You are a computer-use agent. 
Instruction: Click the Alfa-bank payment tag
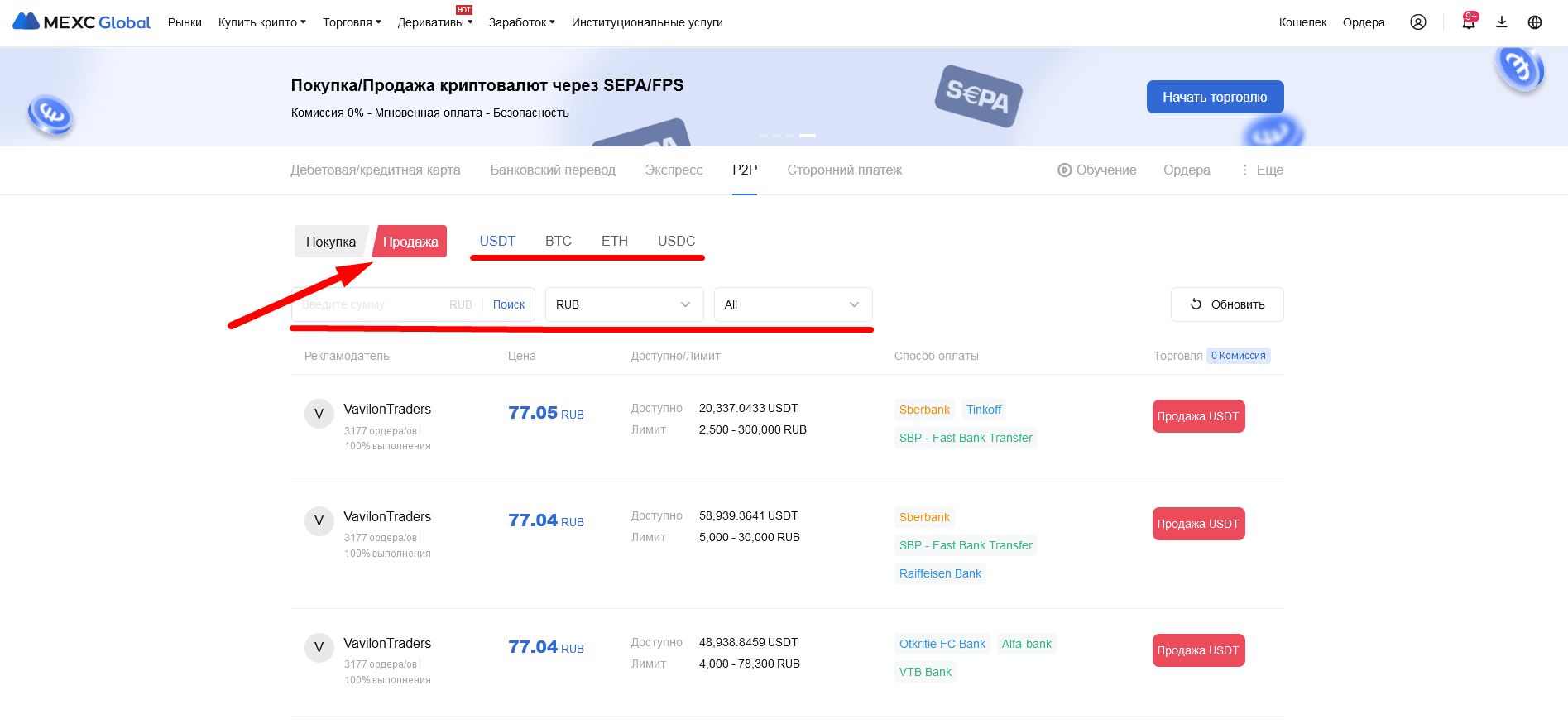click(x=1027, y=644)
